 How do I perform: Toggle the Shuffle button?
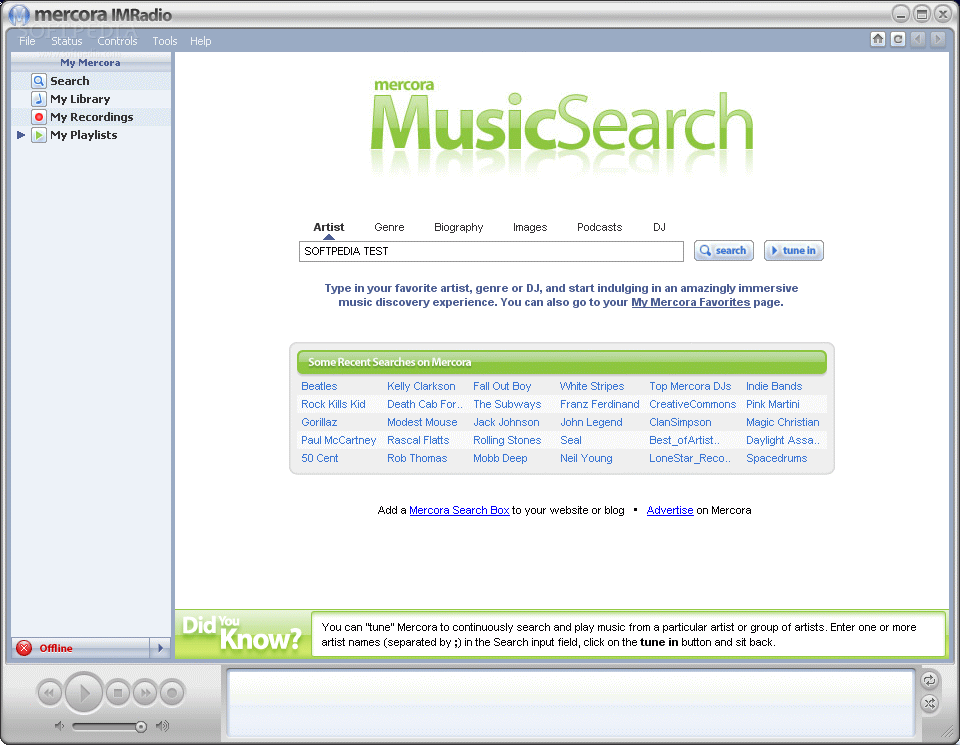[x=929, y=703]
